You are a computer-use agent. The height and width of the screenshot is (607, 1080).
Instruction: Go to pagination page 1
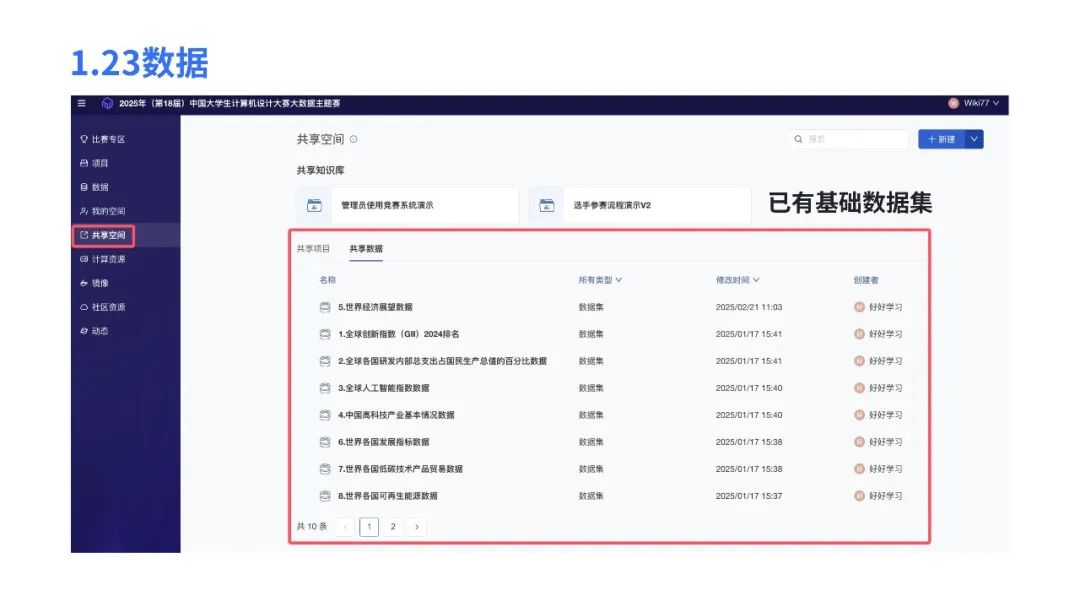click(x=369, y=526)
